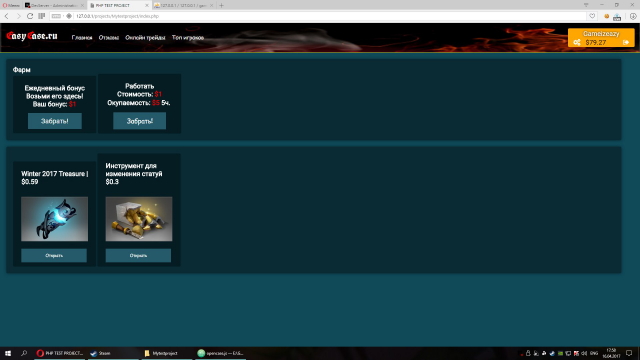Viewport: 640px width, 360px height.
Task: Click the logout arrow icon in user panel
Action: pos(626,42)
